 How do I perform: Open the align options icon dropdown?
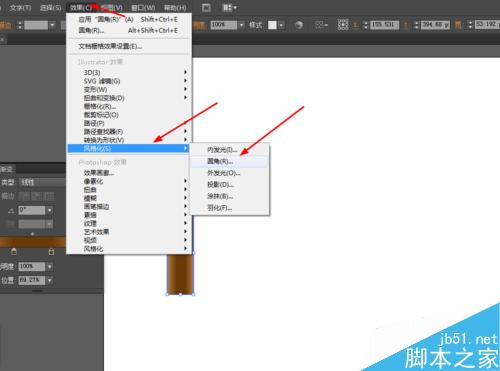click(x=322, y=25)
